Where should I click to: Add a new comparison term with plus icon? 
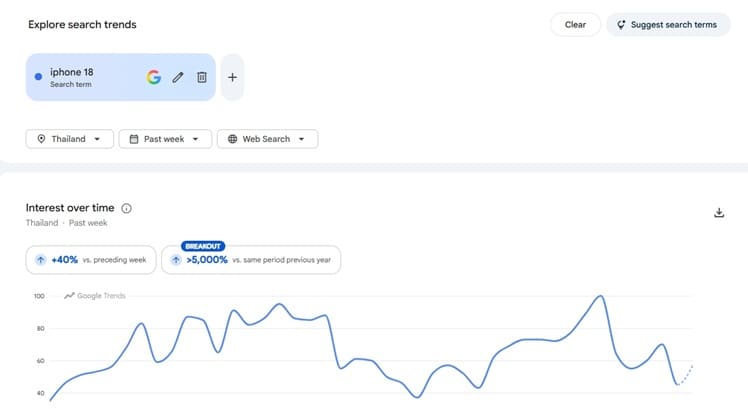pyautogui.click(x=232, y=77)
